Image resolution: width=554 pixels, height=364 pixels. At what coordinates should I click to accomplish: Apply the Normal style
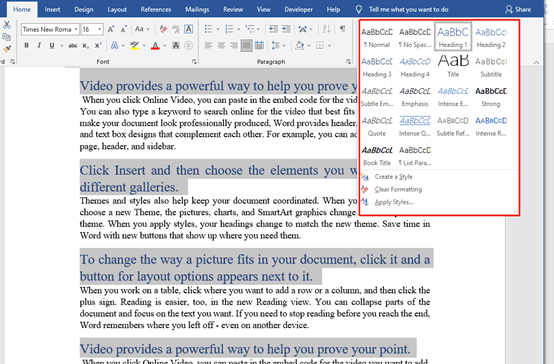click(x=377, y=37)
